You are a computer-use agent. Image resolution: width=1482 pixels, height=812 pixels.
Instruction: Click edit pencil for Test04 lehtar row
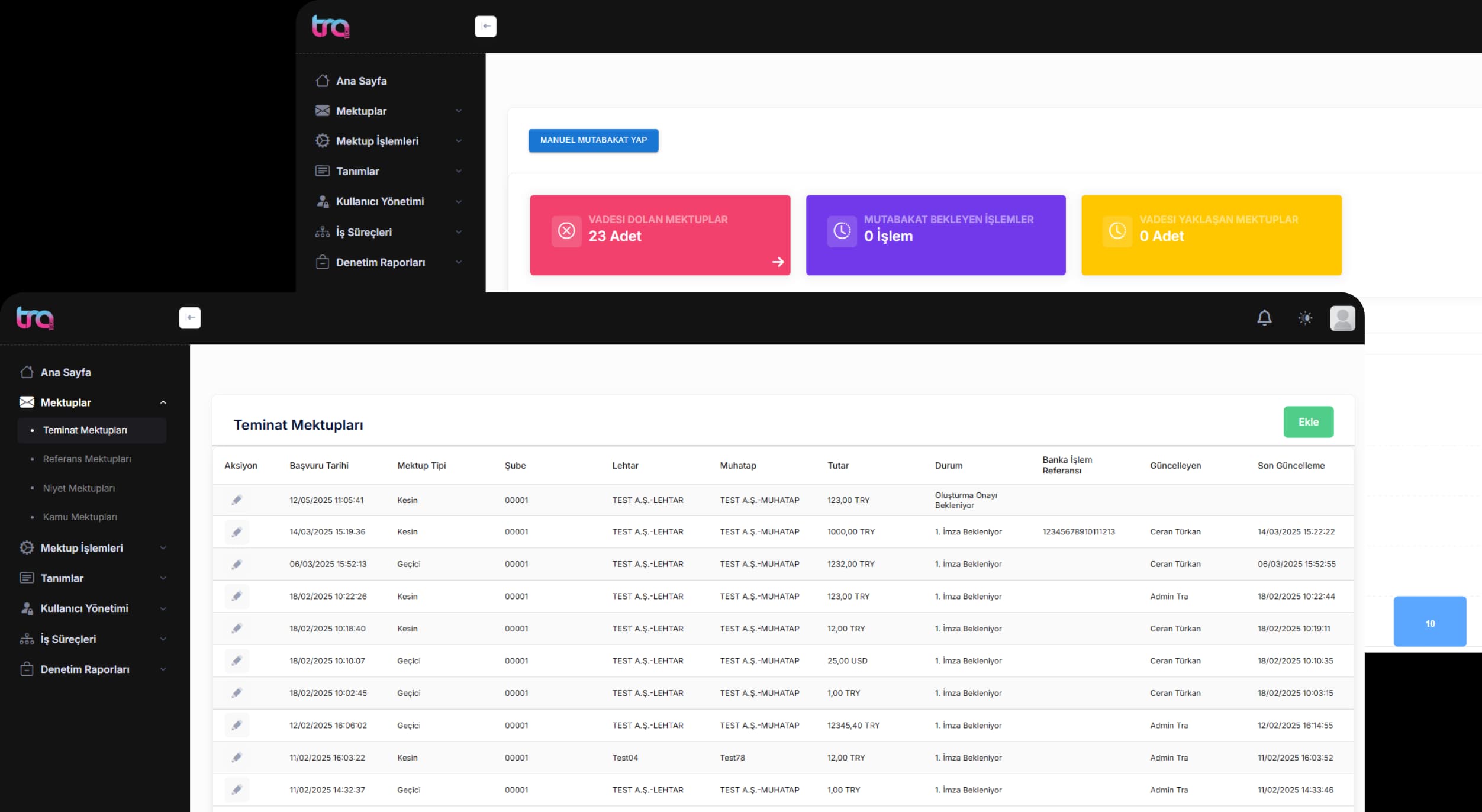[237, 758]
